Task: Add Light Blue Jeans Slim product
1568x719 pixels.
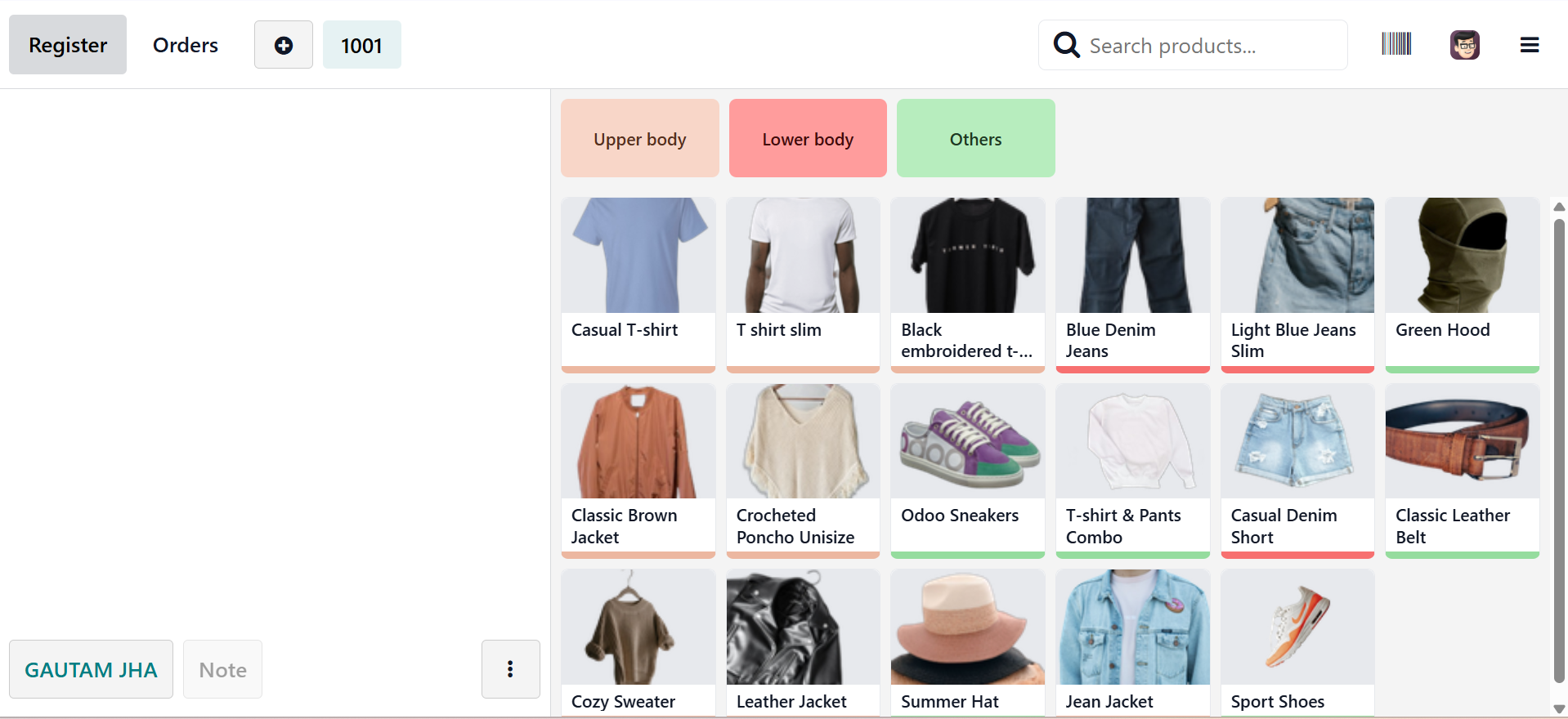Action: 1297,285
